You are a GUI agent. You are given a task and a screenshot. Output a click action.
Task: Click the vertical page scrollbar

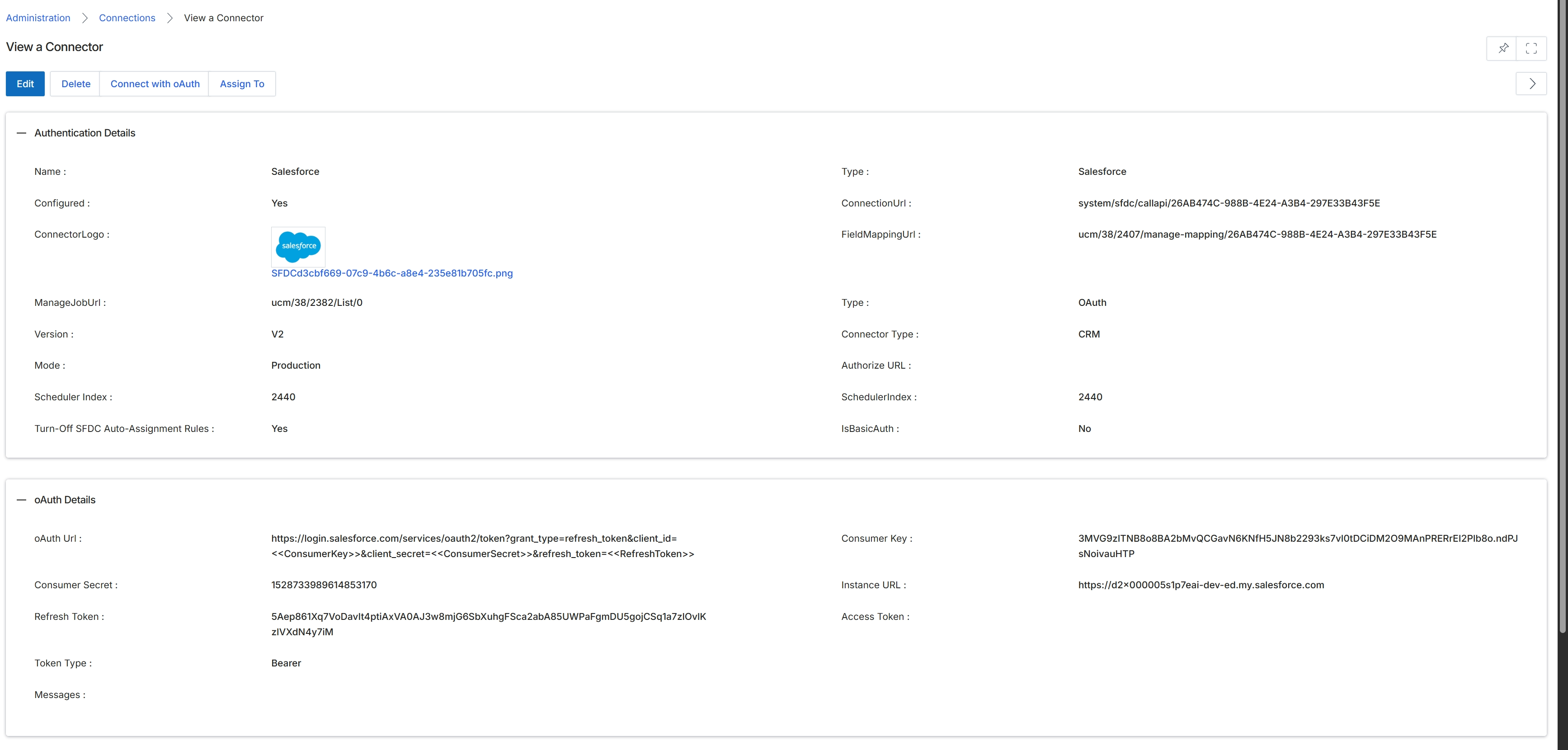tap(1563, 316)
